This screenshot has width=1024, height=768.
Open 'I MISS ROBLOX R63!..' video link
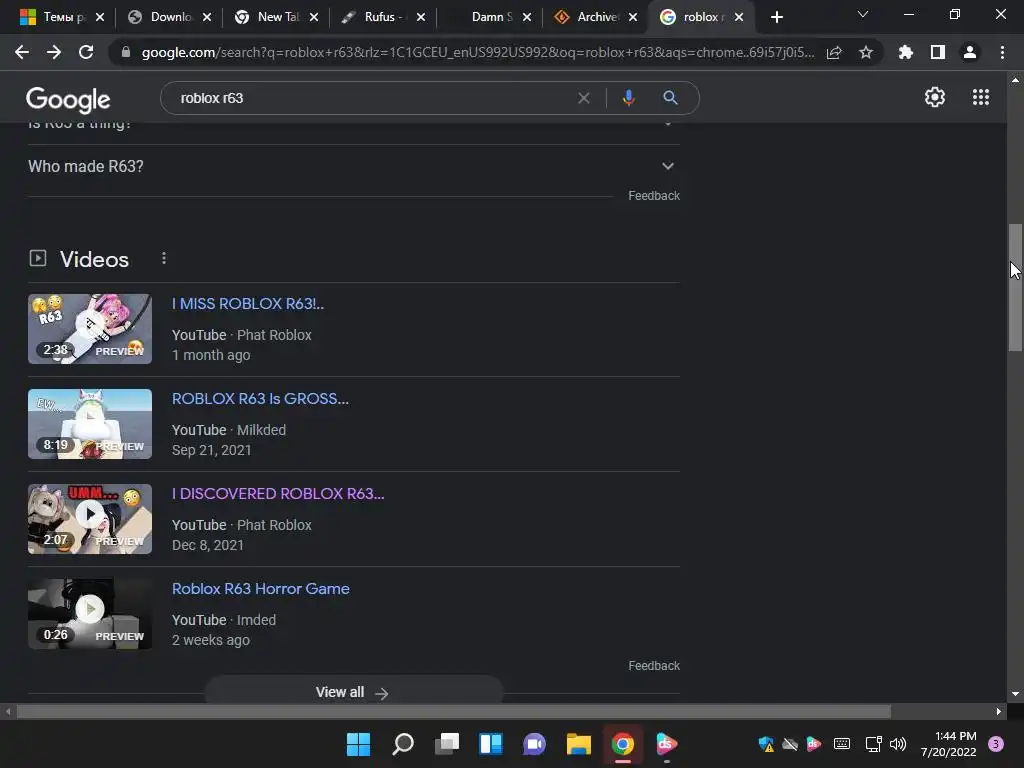[248, 304]
